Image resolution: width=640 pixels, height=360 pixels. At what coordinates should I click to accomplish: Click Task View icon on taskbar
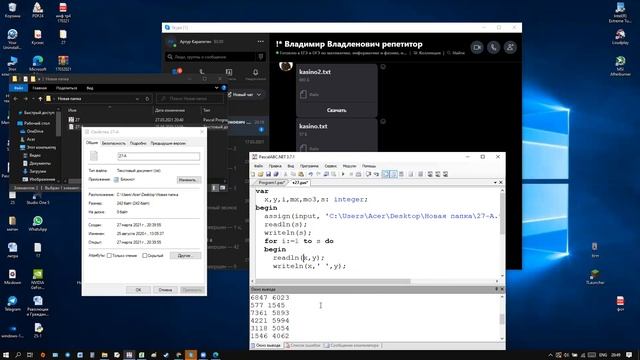[x=30, y=355]
